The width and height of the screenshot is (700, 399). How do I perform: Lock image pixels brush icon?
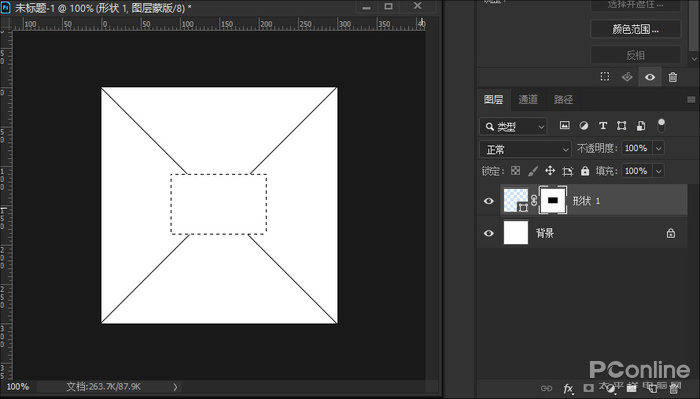(x=533, y=170)
